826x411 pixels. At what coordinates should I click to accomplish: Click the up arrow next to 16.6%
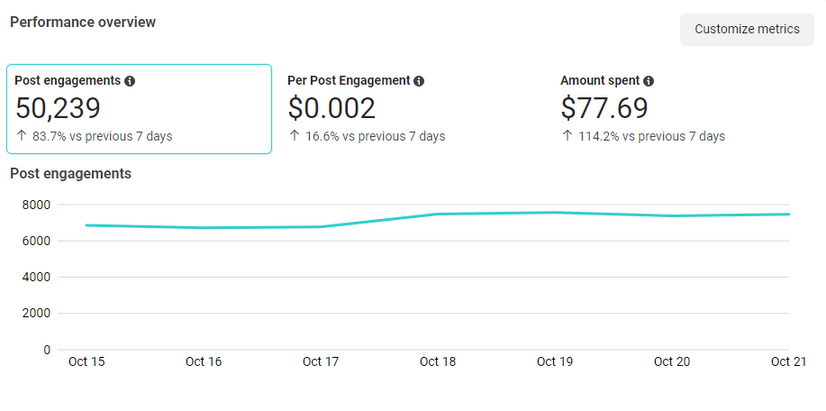pos(294,136)
